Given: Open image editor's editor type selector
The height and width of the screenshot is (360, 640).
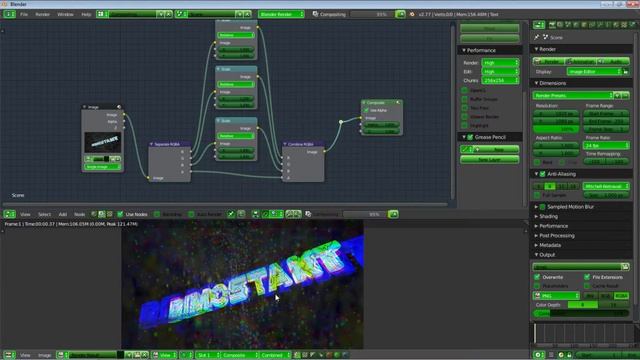Looking at the screenshot, I should (9, 355).
